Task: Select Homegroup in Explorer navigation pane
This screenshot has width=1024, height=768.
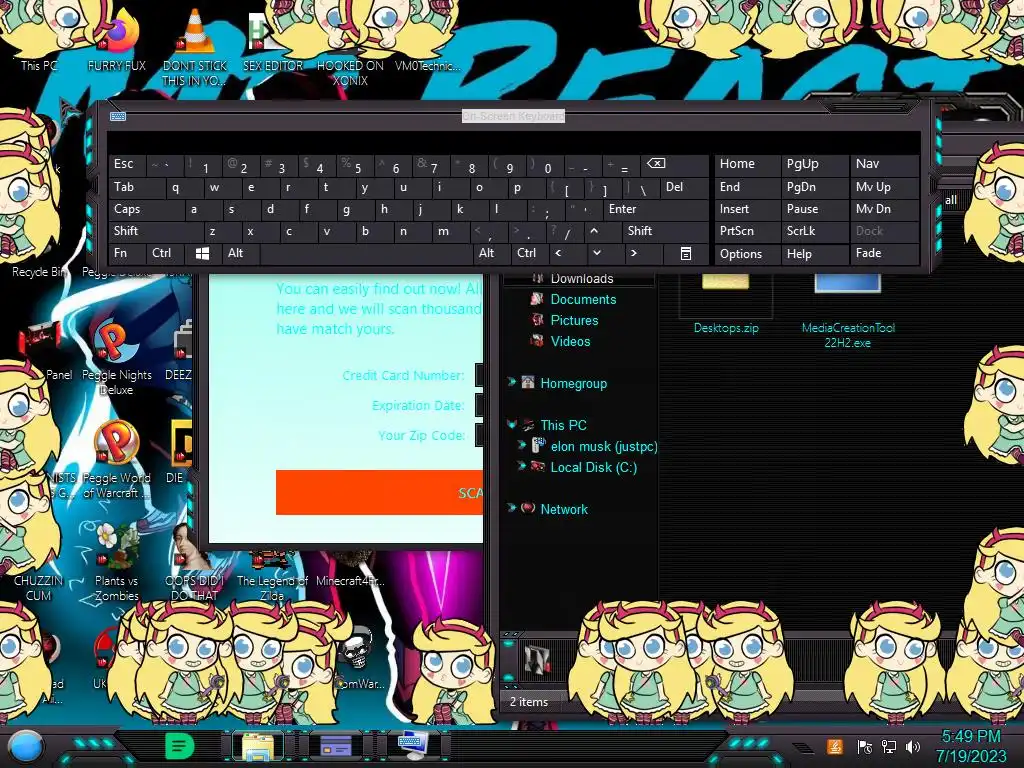Action: 573,383
